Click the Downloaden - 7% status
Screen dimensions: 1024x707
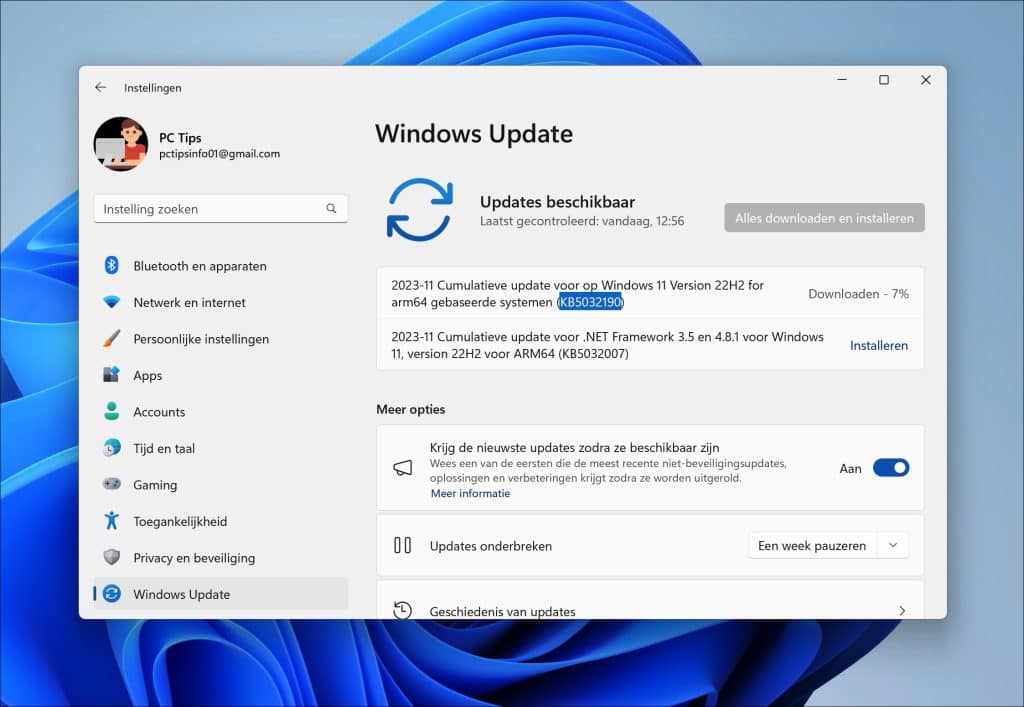(x=858, y=294)
